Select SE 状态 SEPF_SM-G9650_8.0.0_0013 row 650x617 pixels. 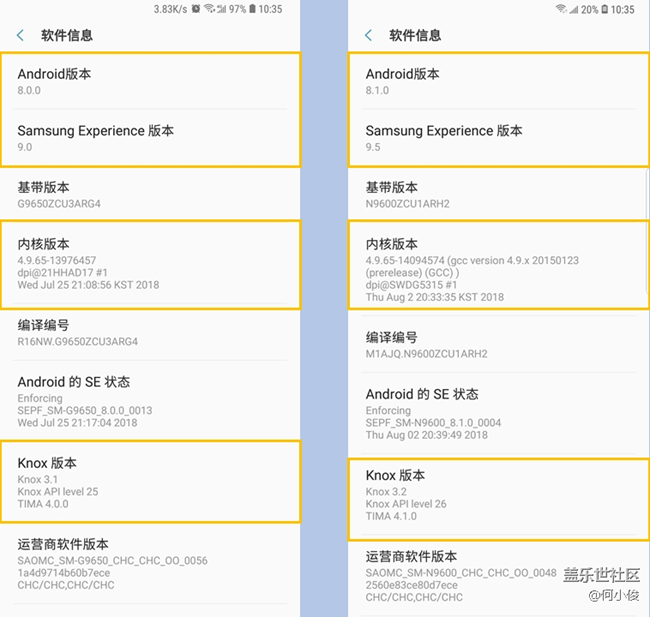pyautogui.click(x=150, y=401)
